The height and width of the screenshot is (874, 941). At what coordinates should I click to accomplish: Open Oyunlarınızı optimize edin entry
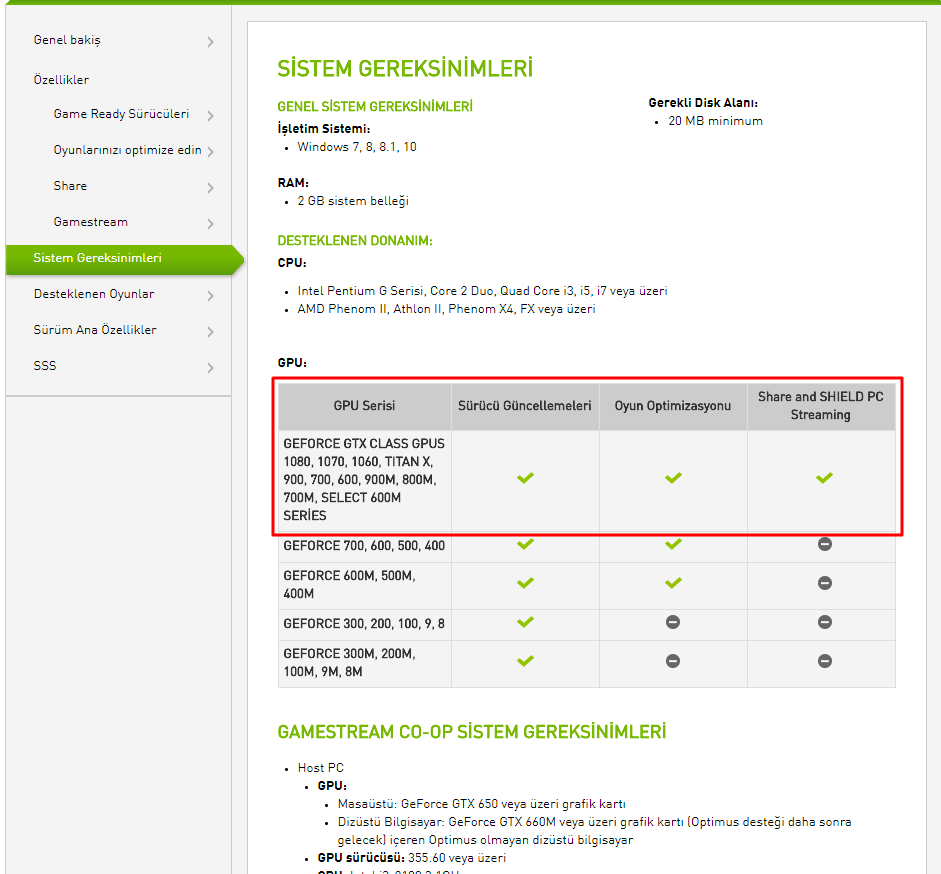(x=127, y=150)
